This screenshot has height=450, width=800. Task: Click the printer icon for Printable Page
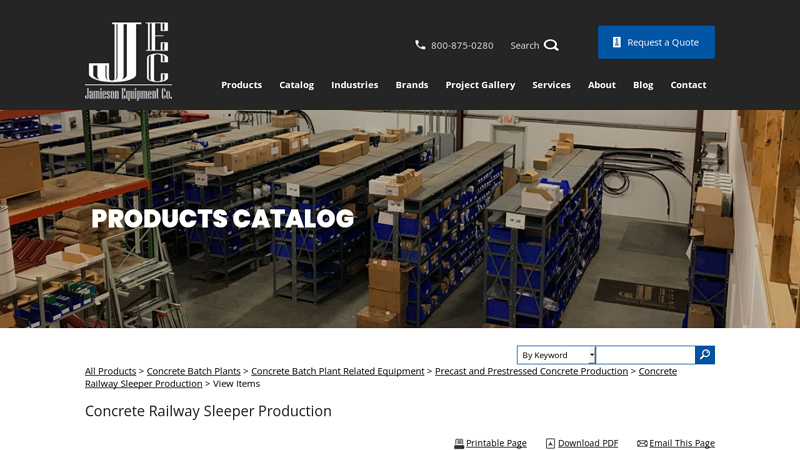click(459, 443)
